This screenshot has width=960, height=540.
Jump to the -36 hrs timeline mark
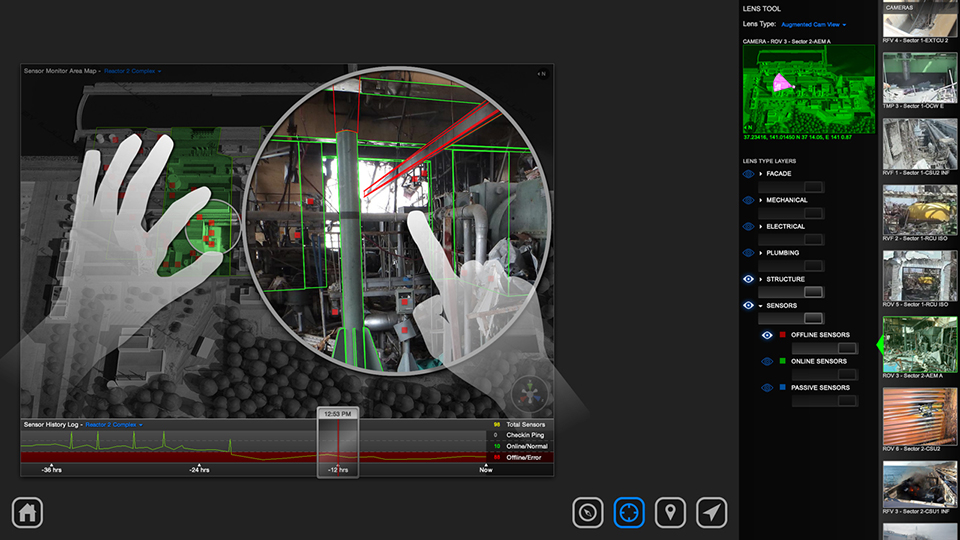point(51,470)
